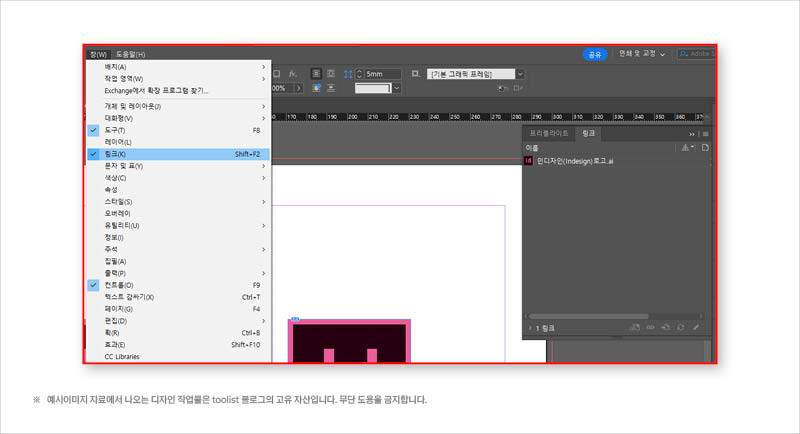Expand the 주석 submenu
800x434 pixels.
coord(178,249)
